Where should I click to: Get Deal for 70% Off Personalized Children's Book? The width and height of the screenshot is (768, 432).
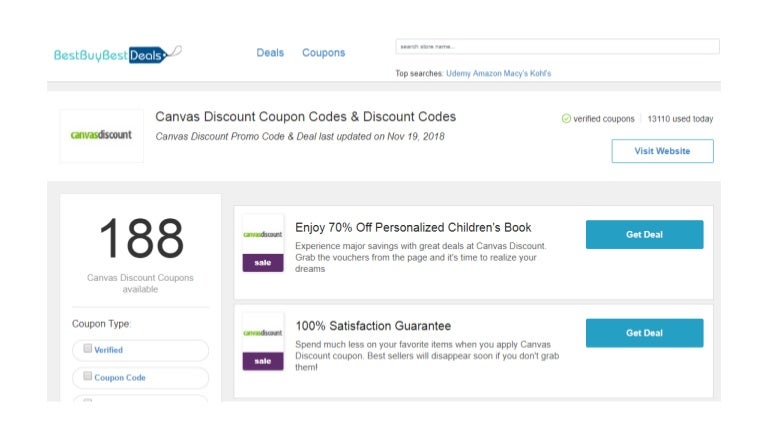point(644,235)
